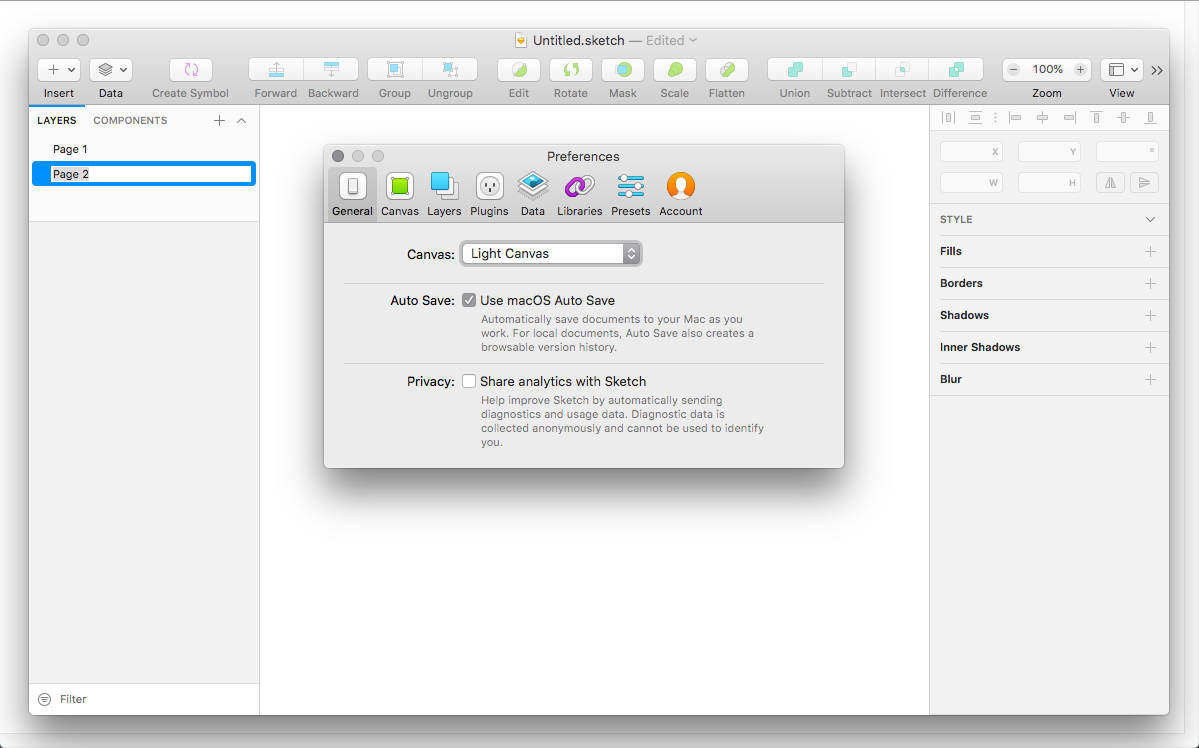The width and height of the screenshot is (1199, 748).
Task: Click the Group toolbar icon
Action: coord(395,70)
